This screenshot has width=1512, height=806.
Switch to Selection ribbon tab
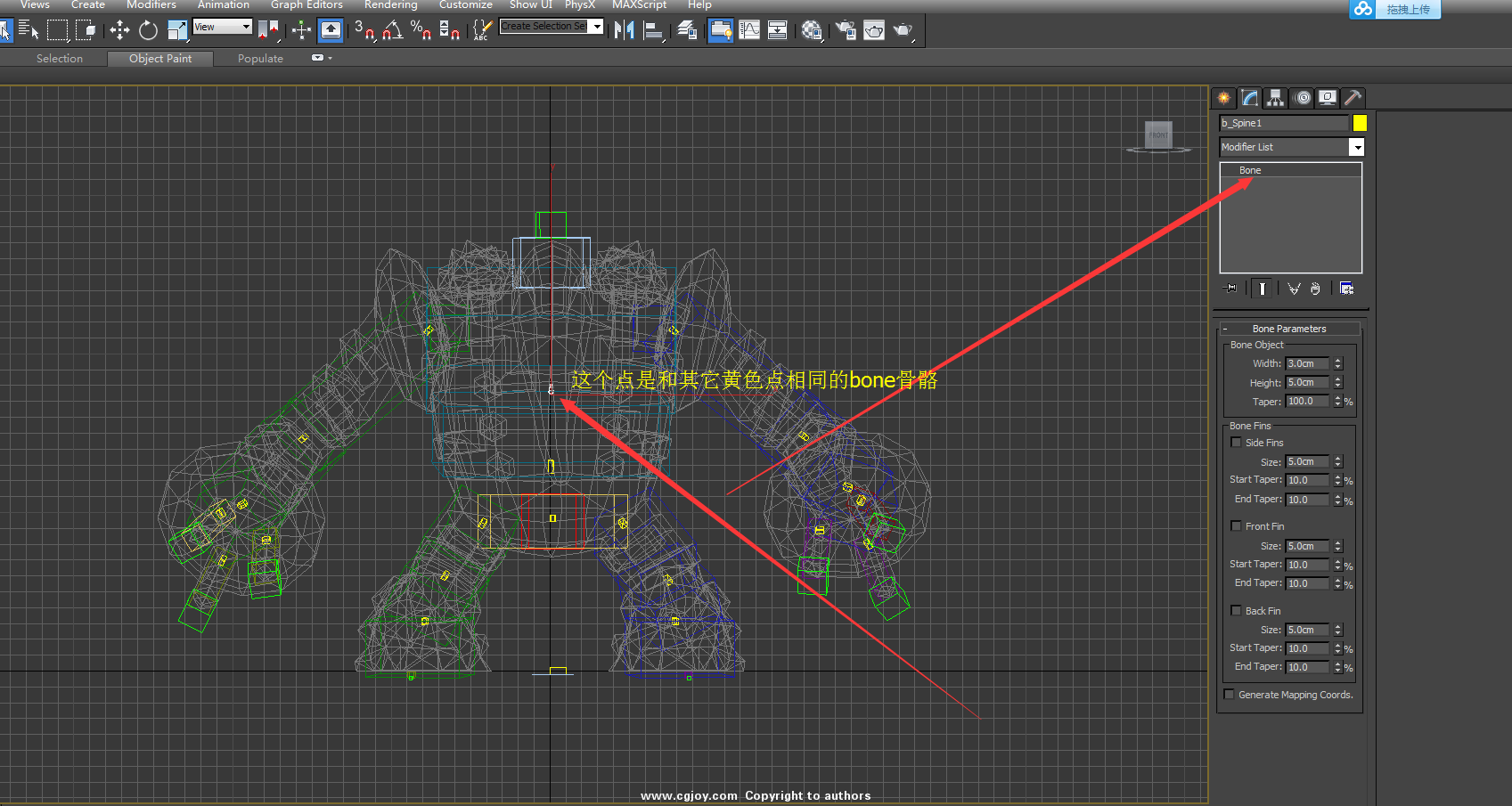pyautogui.click(x=60, y=59)
